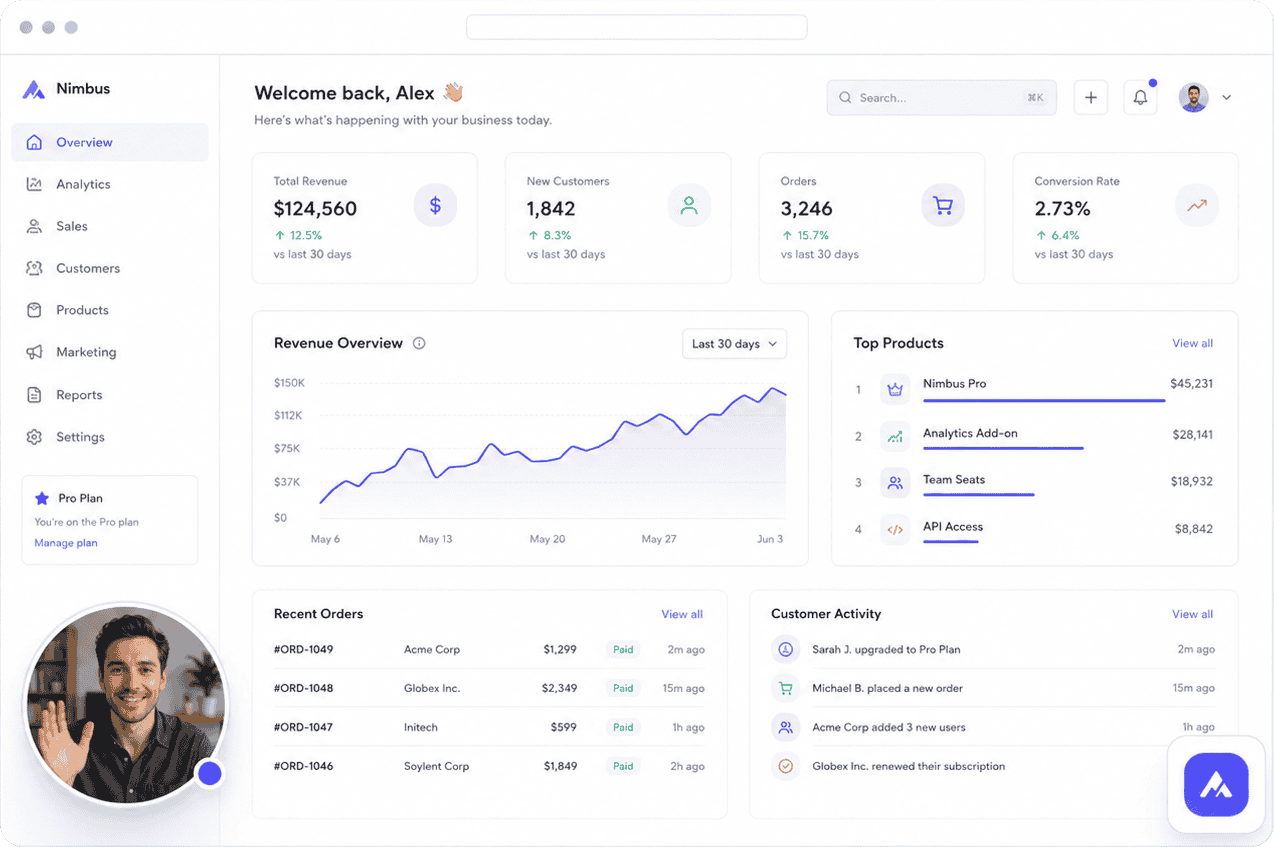Click the API Access code icon
The image size is (1274, 847).
[895, 530]
